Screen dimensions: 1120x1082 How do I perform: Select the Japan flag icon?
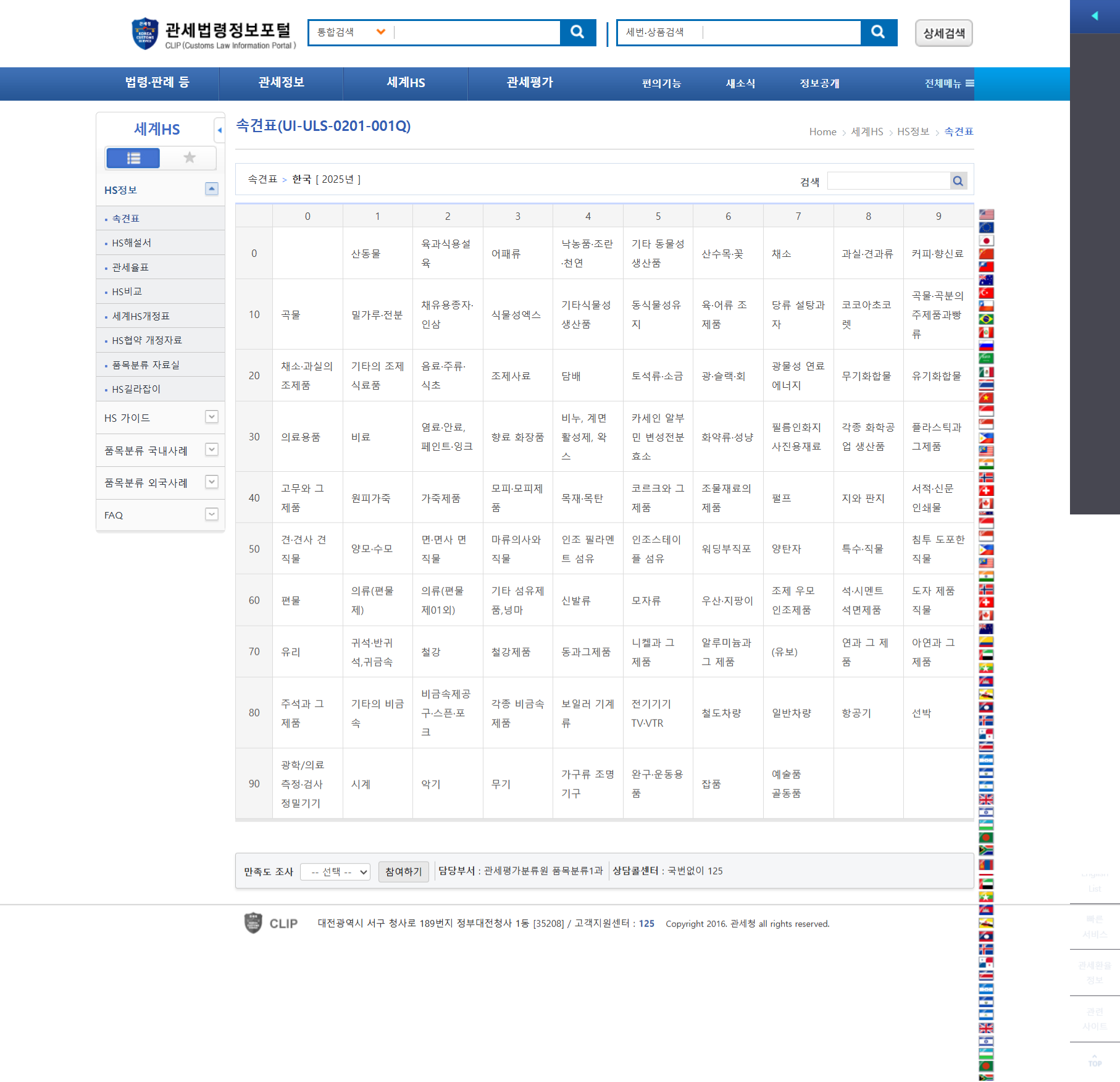pyautogui.click(x=986, y=241)
